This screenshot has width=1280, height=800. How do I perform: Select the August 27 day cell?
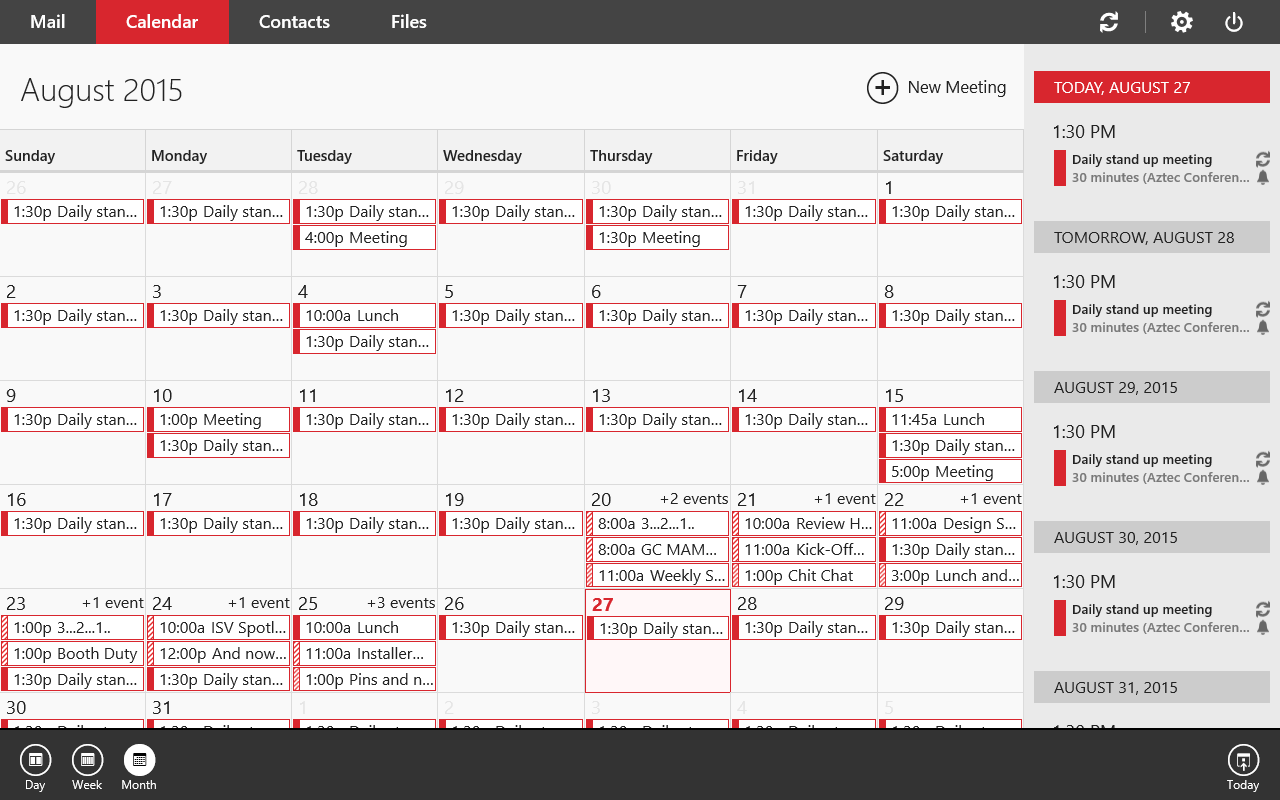(657, 665)
